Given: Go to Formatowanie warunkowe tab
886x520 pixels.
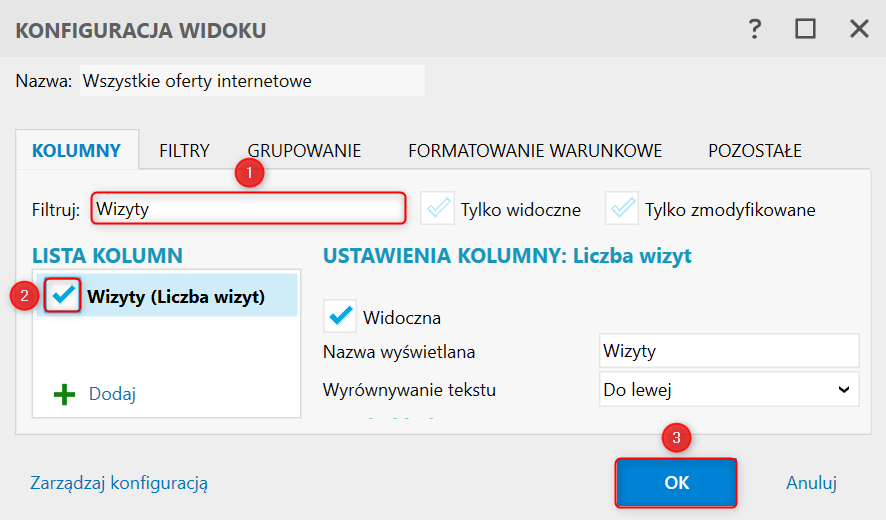Looking at the screenshot, I should click(535, 151).
